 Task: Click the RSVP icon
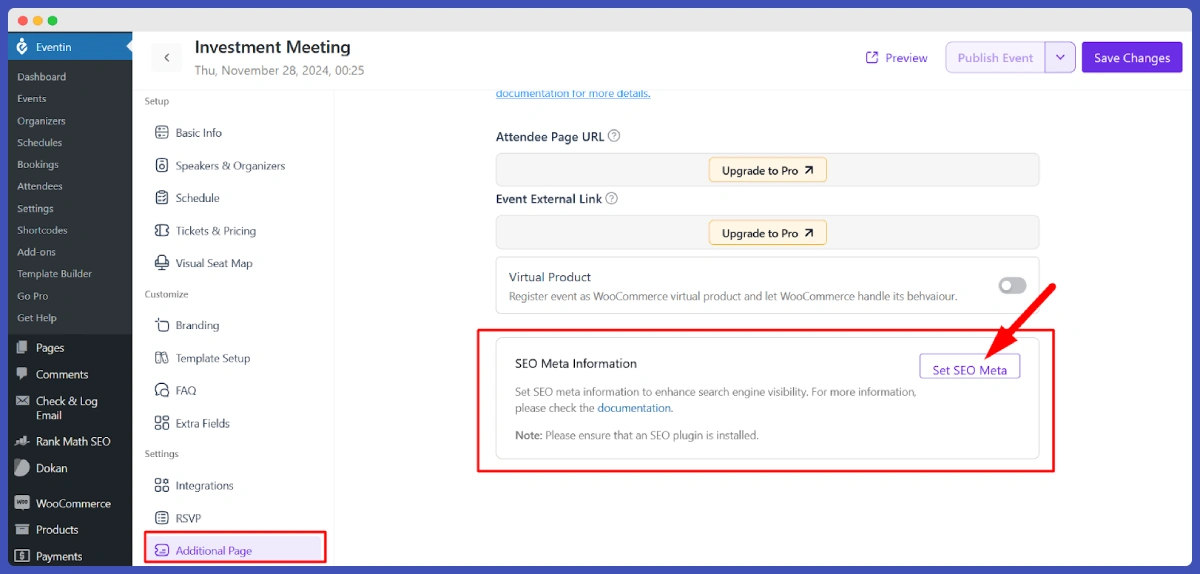(x=161, y=518)
